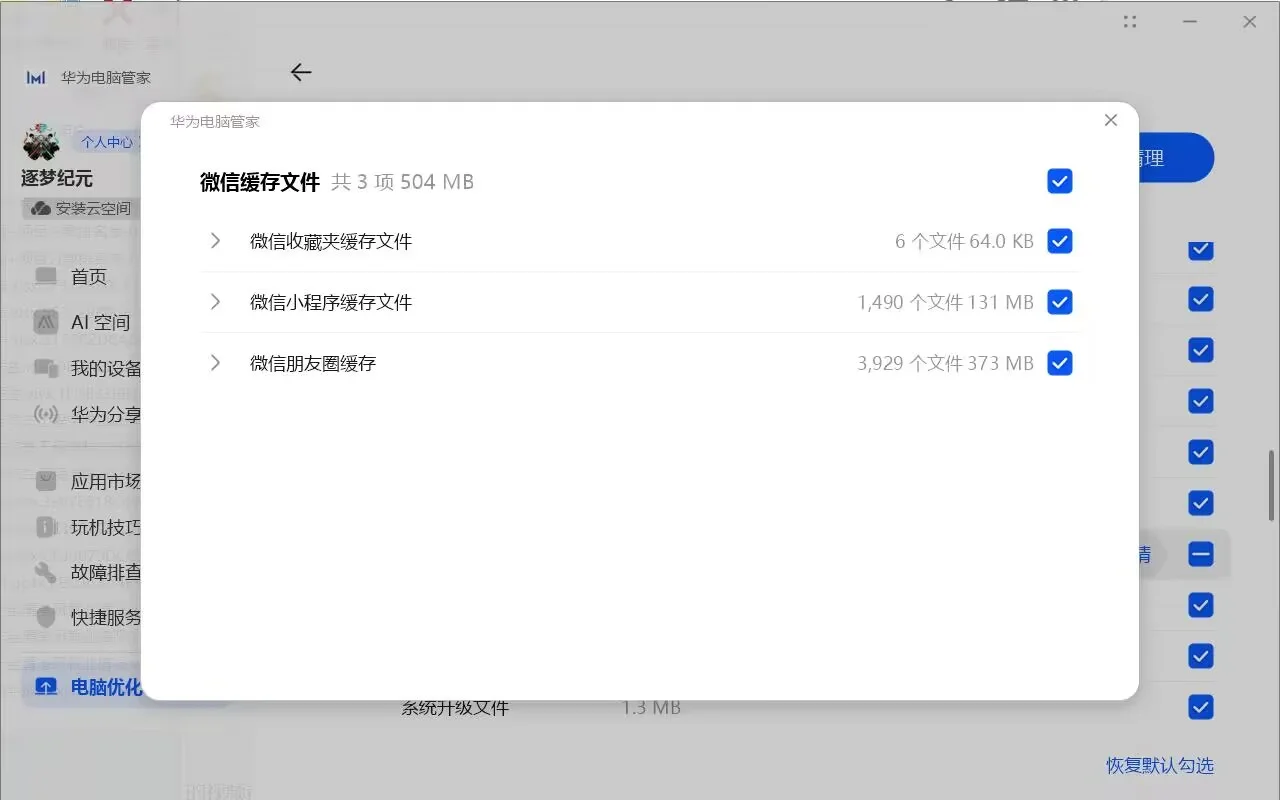Expand the 微信小程序缓存文件 row
Viewport: 1280px width, 800px height.
pyautogui.click(x=215, y=302)
